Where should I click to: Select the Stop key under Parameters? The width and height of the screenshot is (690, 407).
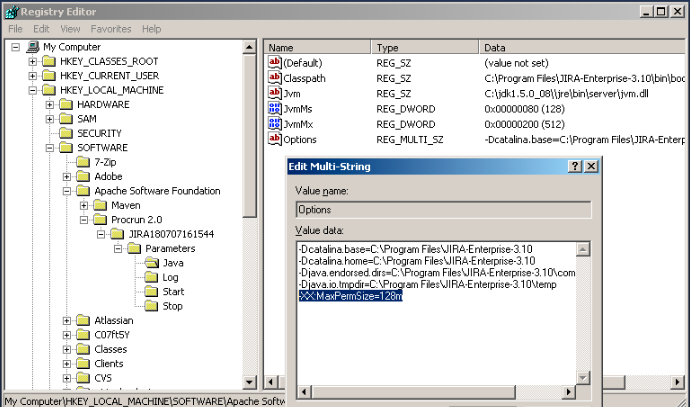(172, 306)
